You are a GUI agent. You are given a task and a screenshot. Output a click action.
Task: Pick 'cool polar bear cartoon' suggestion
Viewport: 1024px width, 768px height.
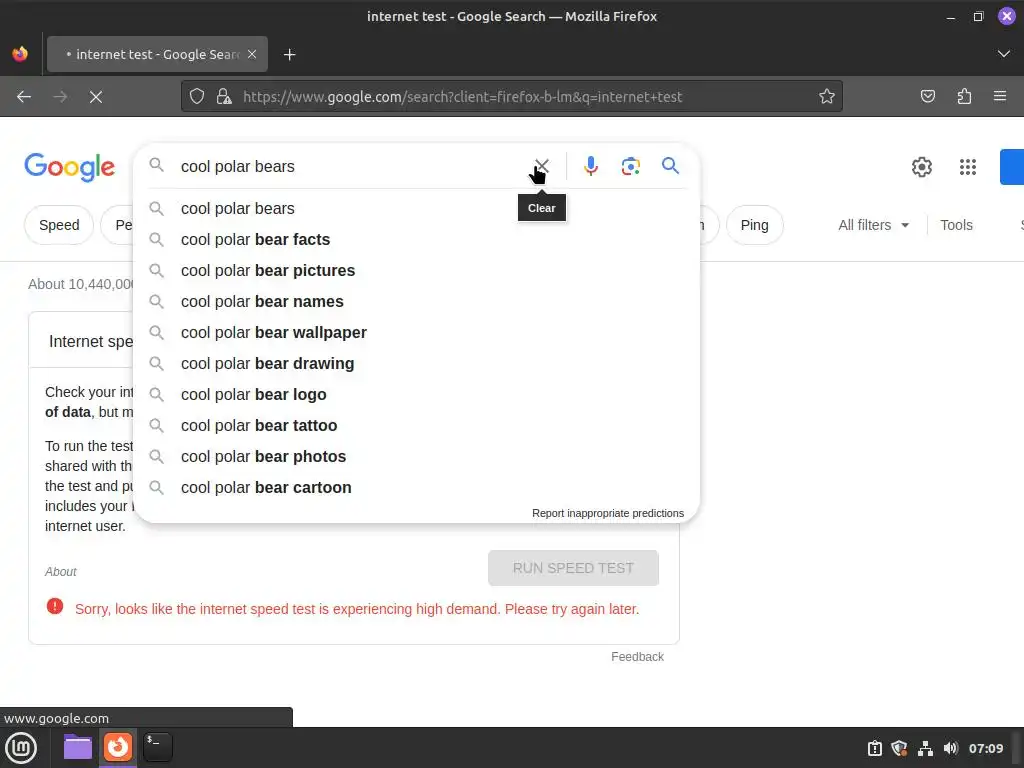pyautogui.click(x=416, y=488)
